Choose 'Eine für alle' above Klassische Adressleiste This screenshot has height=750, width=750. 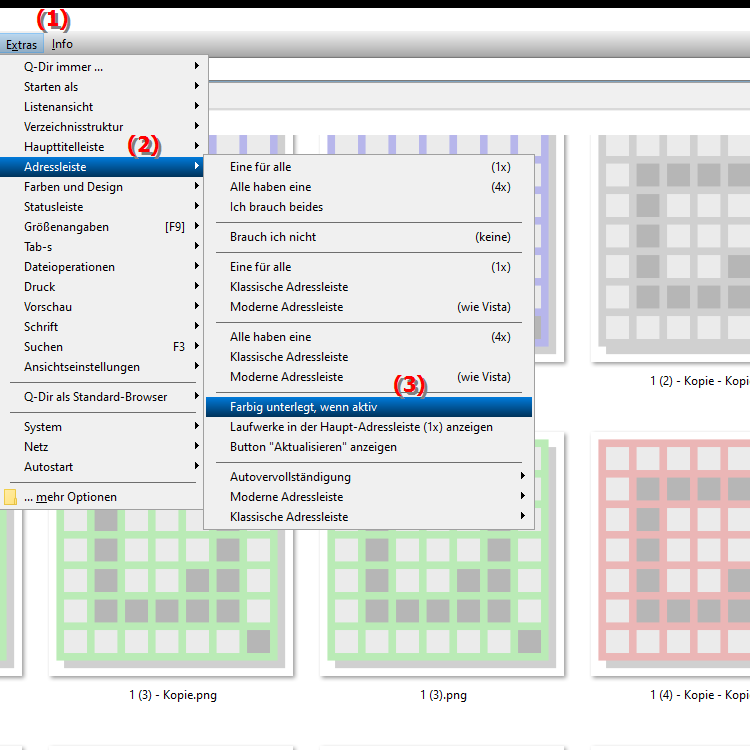pyautogui.click(x=369, y=267)
